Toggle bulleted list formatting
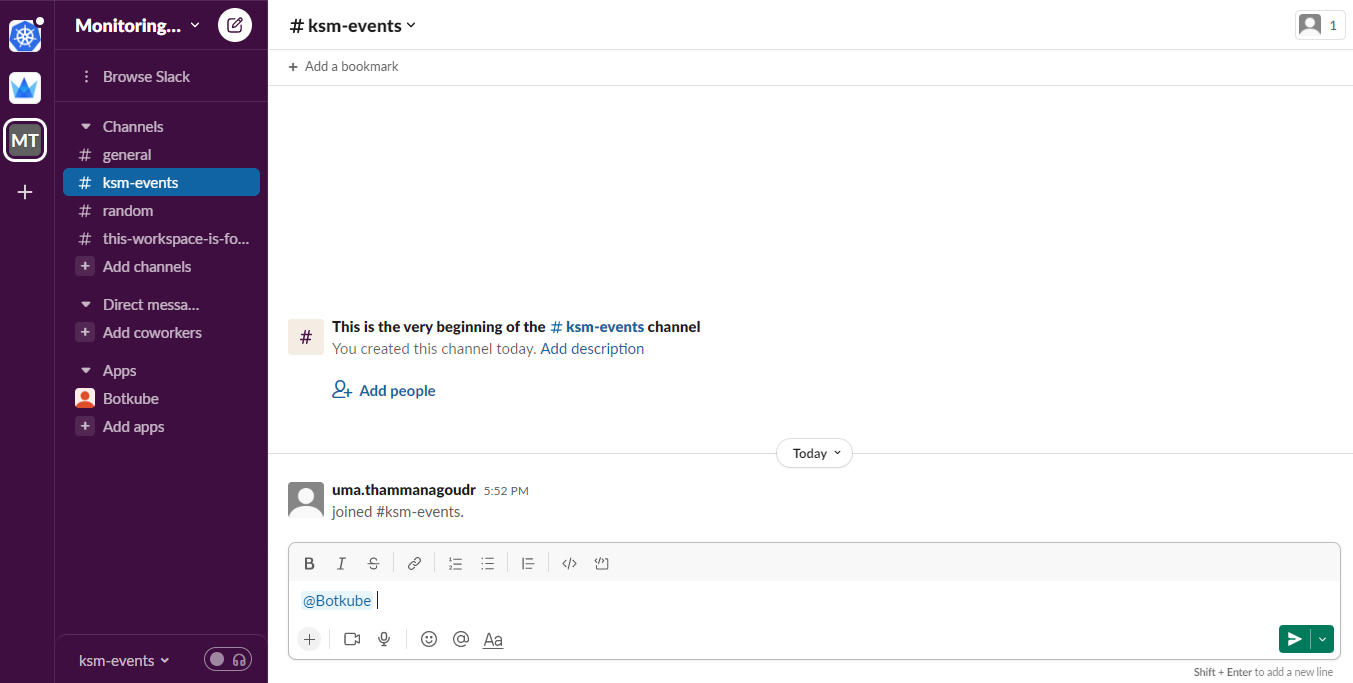 coord(487,564)
